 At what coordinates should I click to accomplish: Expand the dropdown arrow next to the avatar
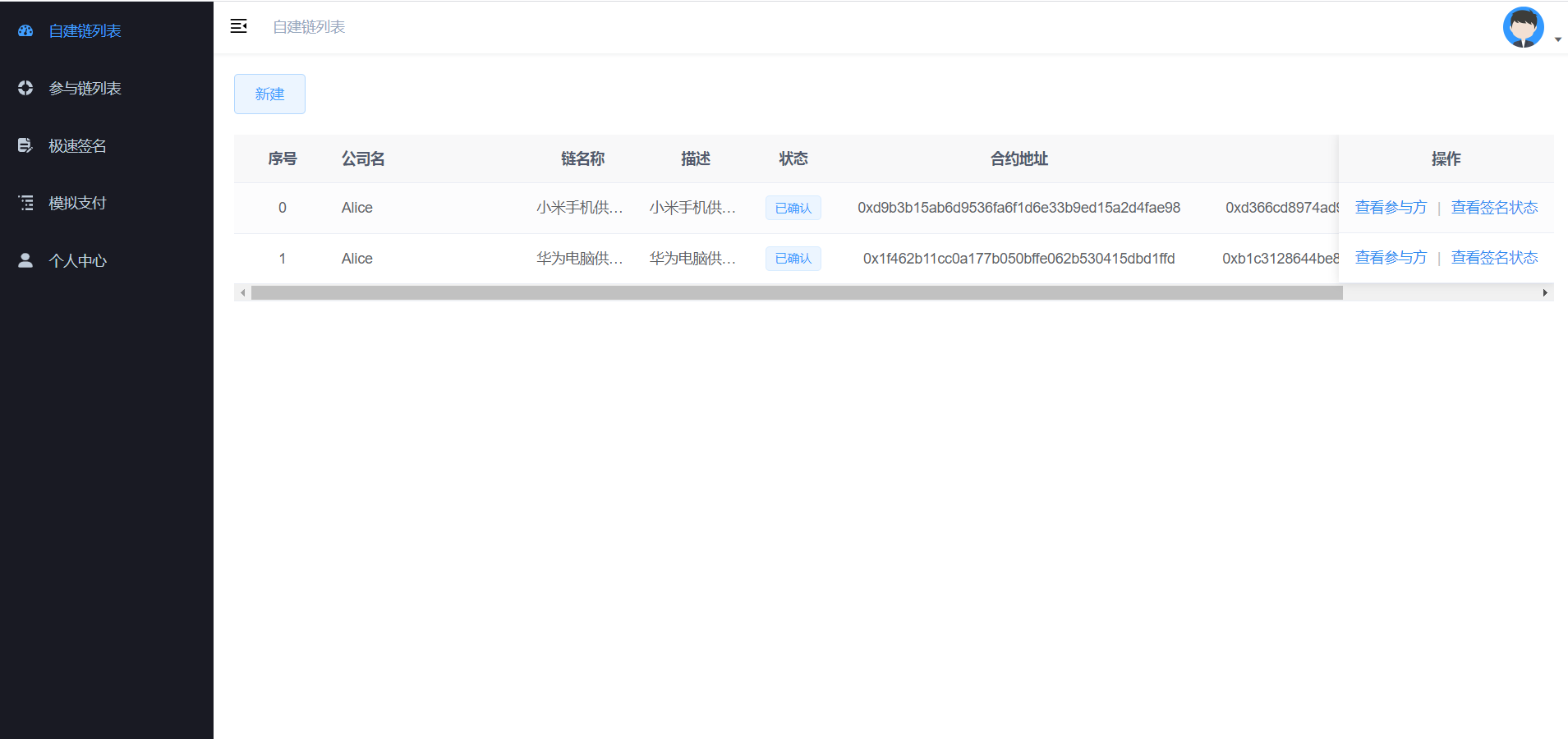pos(1558,39)
